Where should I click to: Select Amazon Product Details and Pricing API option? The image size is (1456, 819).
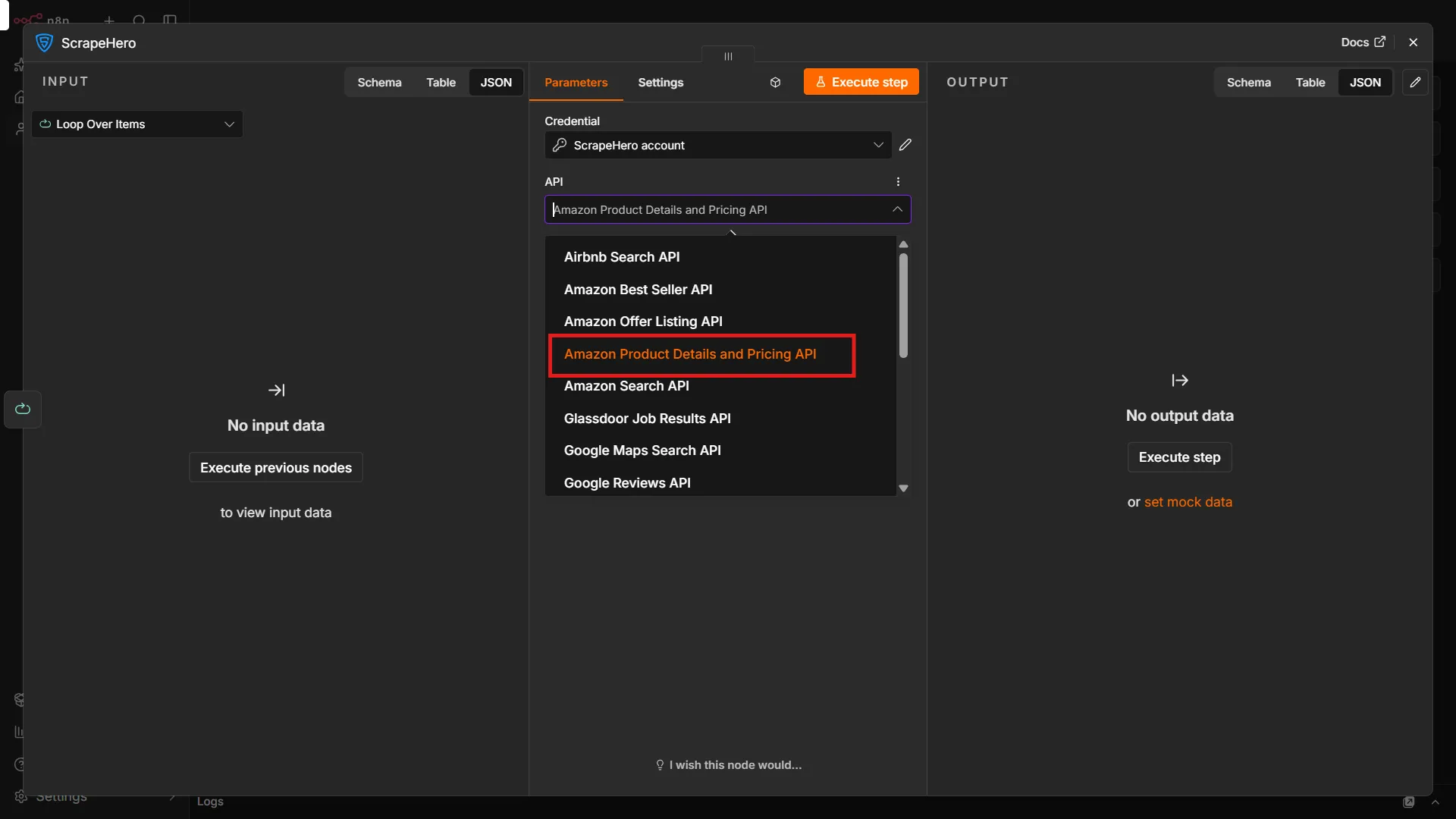coord(720,354)
